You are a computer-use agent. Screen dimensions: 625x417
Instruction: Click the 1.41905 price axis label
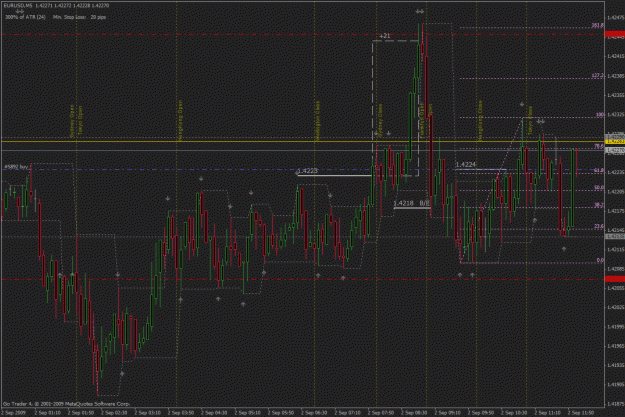tap(616, 385)
